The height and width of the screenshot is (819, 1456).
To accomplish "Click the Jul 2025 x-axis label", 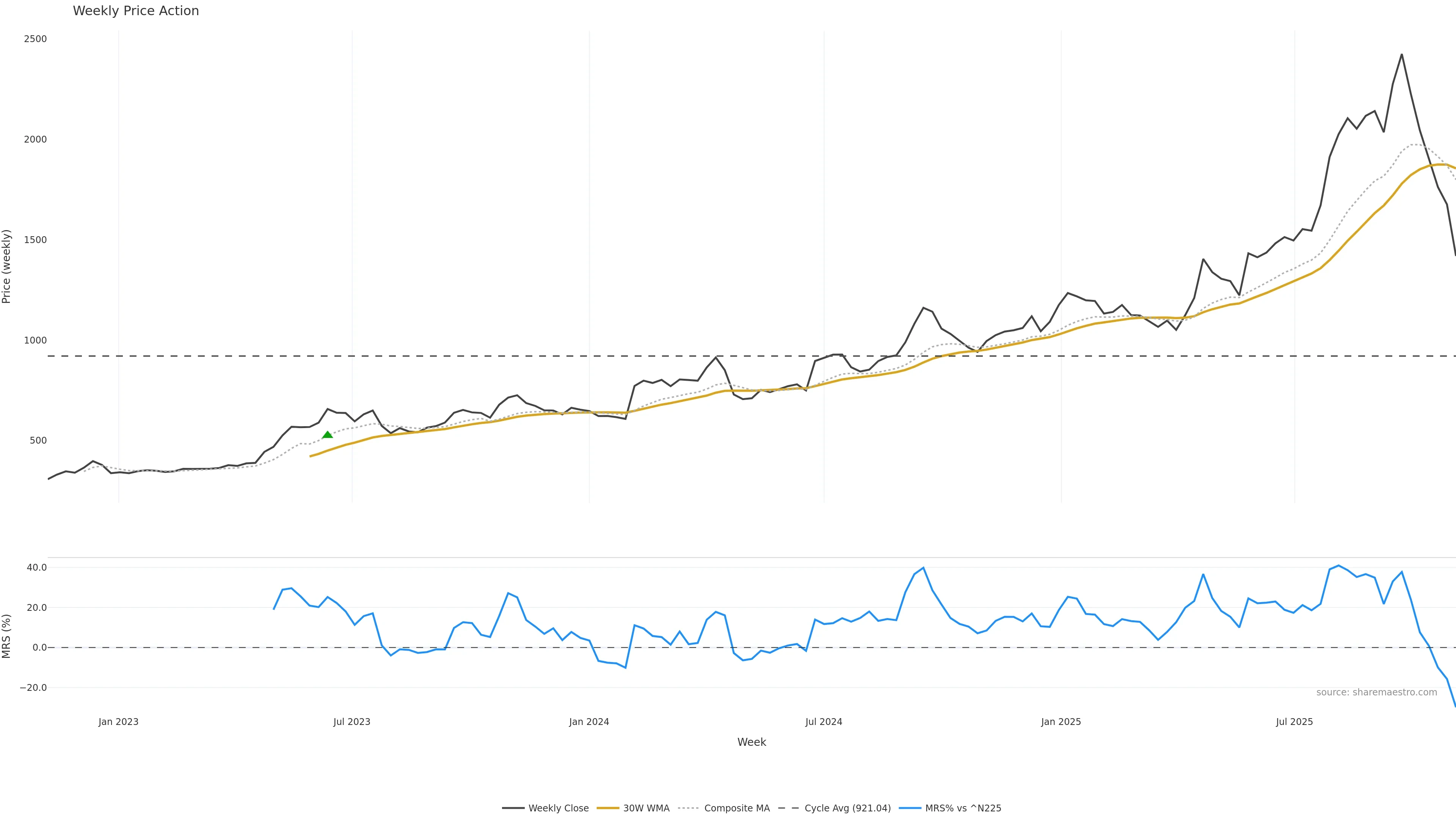I will coord(1294,722).
